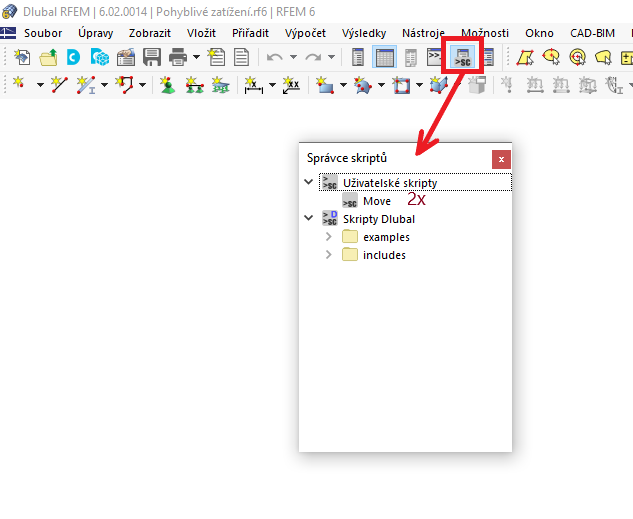Expand the examples folder
The width and height of the screenshot is (633, 519).
pyautogui.click(x=329, y=236)
